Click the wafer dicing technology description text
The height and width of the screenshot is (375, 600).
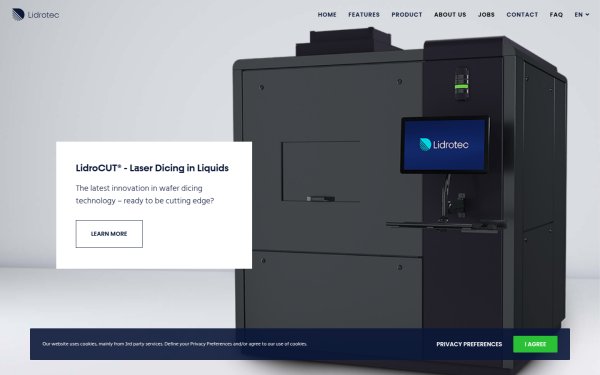(145, 194)
